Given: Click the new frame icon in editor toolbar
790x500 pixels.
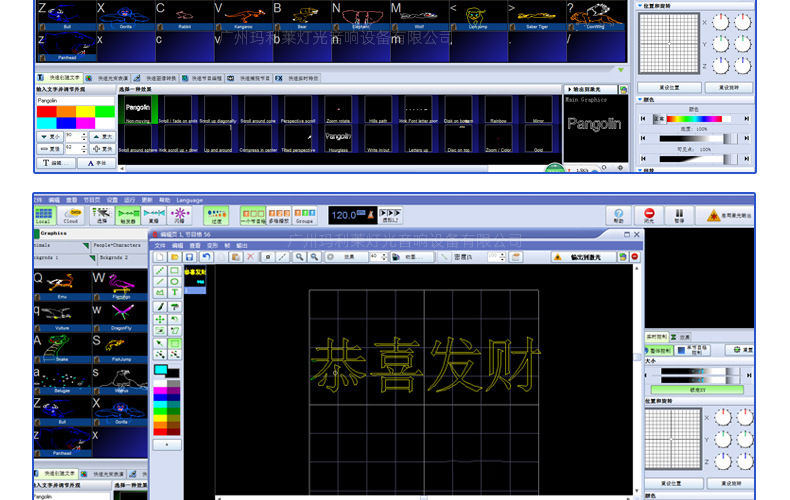Looking at the screenshot, I should click(160, 257).
